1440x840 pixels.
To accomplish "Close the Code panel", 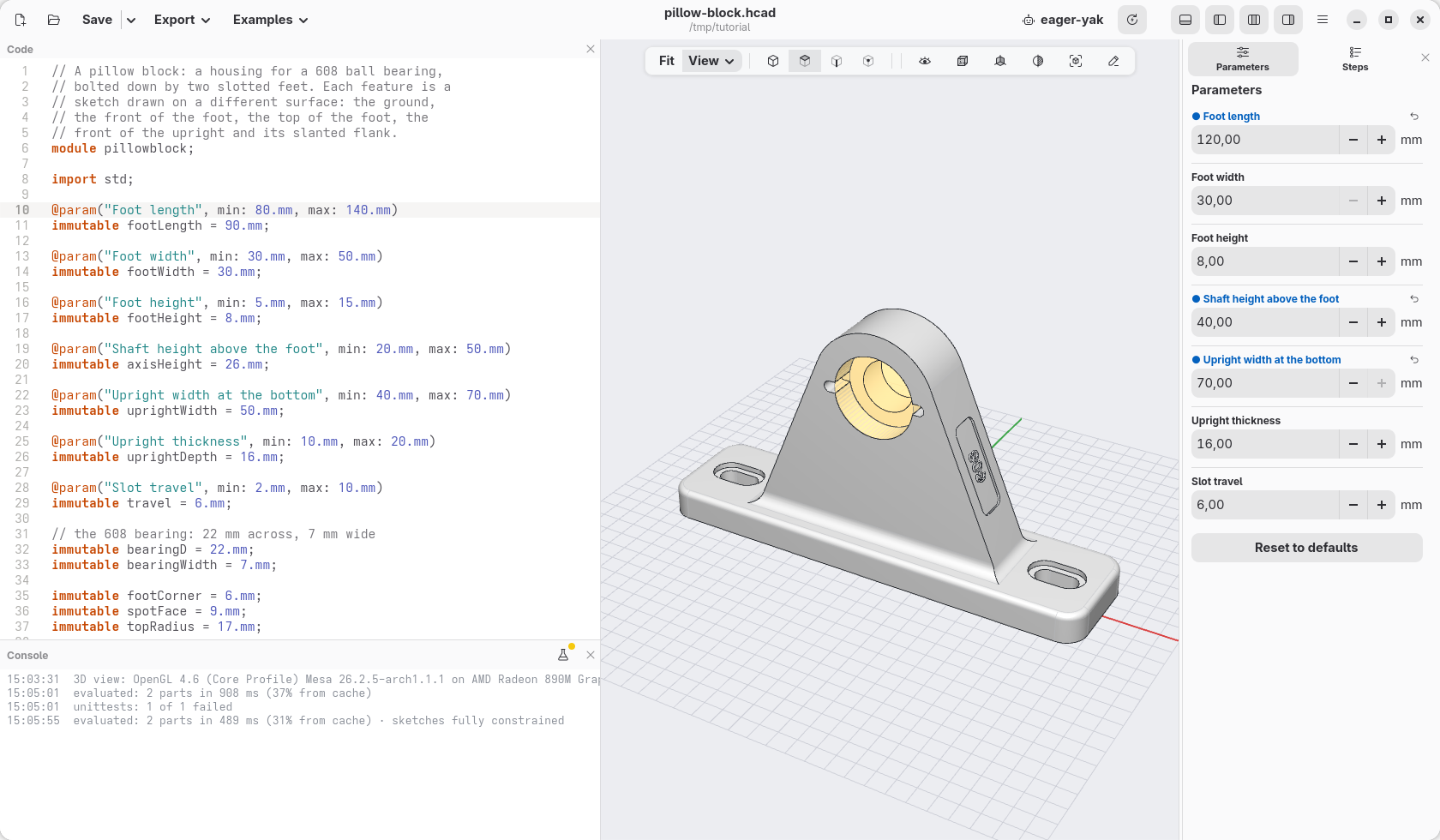I will (591, 49).
